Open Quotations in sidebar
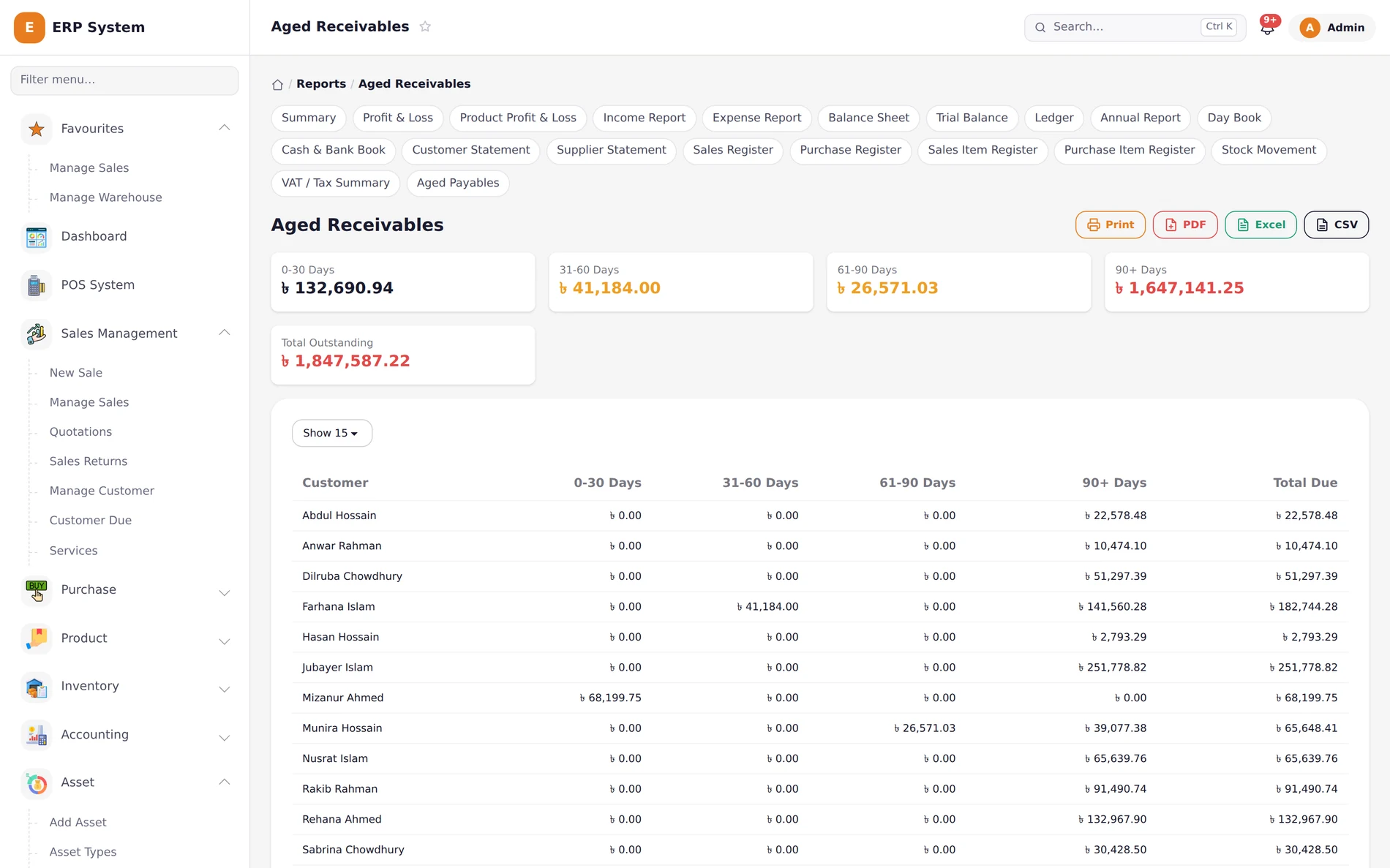This screenshot has width=1390, height=868. (x=80, y=432)
